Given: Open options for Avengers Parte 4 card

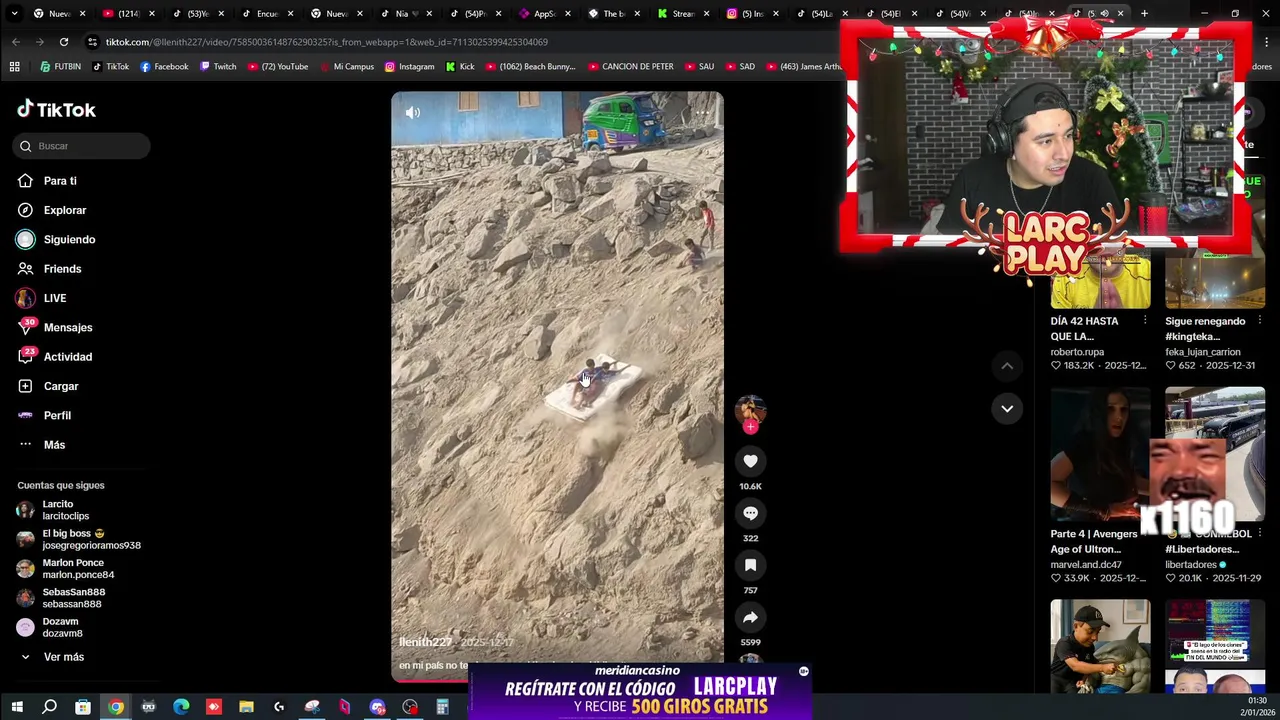Looking at the screenshot, I should point(1145,534).
